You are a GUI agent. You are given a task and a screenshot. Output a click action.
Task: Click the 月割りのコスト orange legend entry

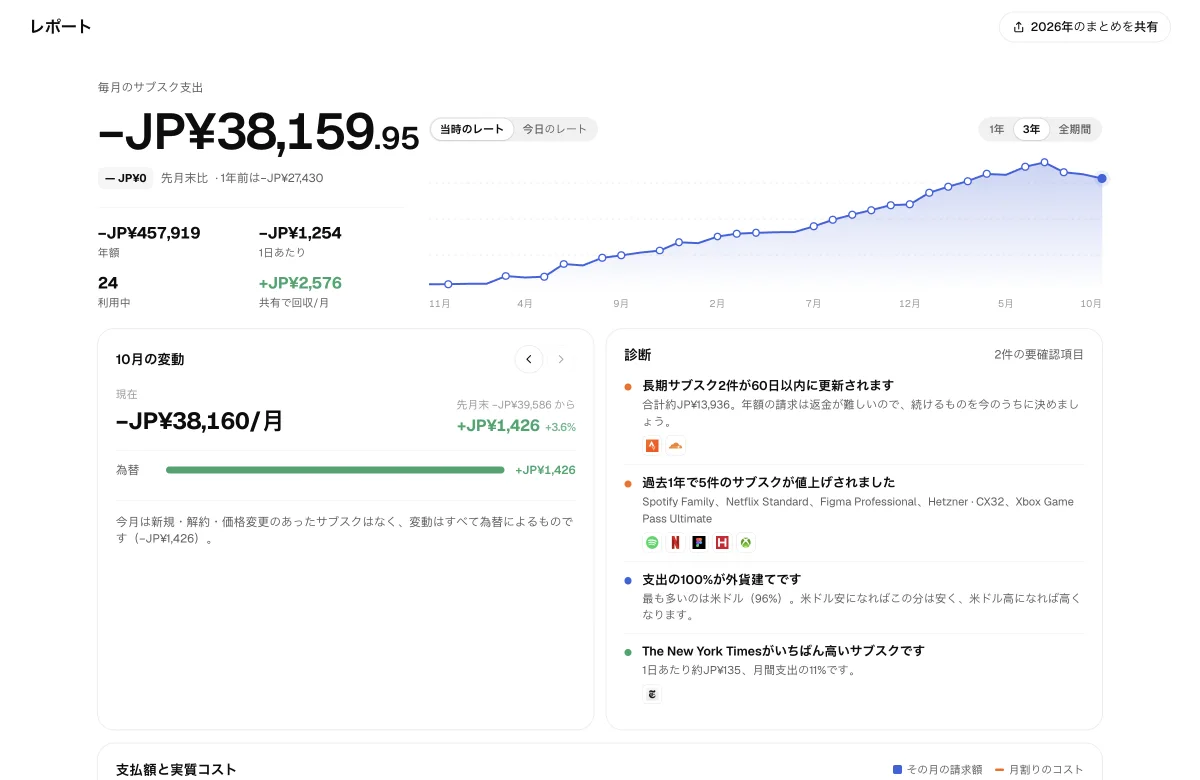(1039, 769)
